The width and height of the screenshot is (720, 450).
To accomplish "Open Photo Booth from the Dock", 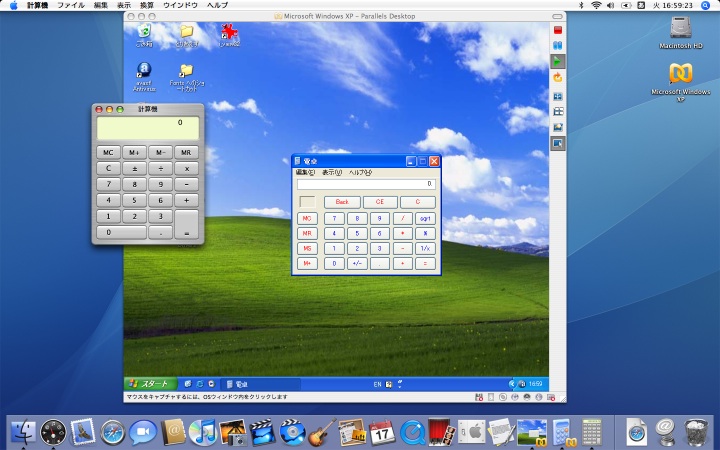I will [x=442, y=432].
